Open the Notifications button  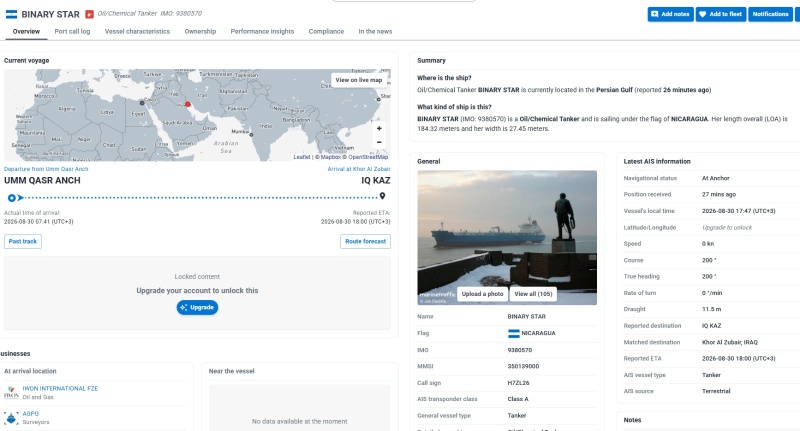tap(770, 14)
